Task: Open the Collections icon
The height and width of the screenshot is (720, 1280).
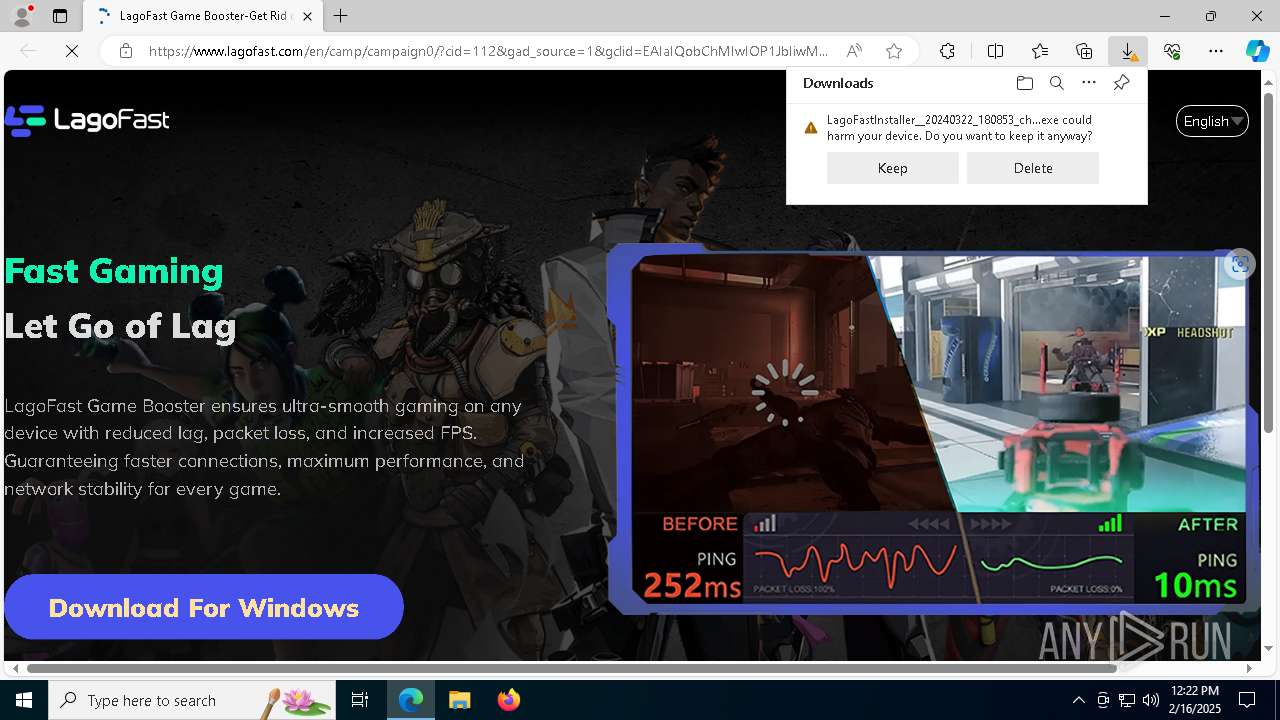Action: 1084,51
